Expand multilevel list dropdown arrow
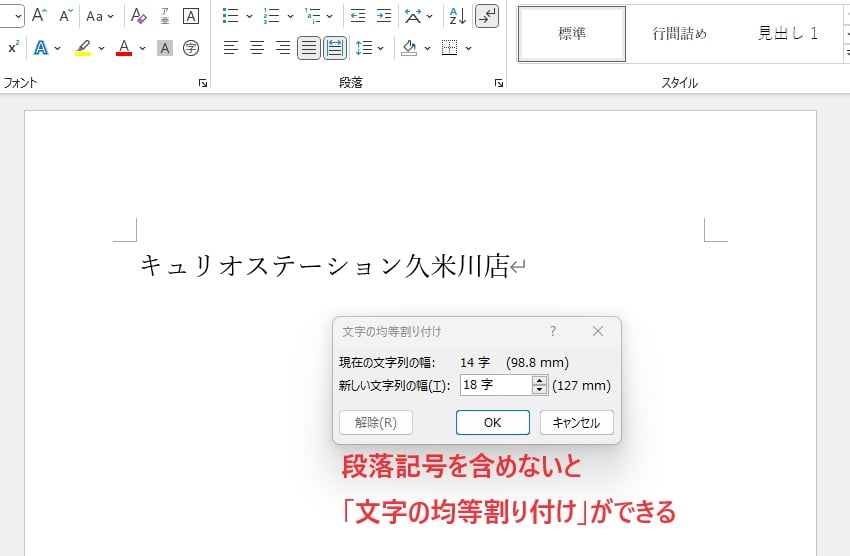 (x=330, y=16)
